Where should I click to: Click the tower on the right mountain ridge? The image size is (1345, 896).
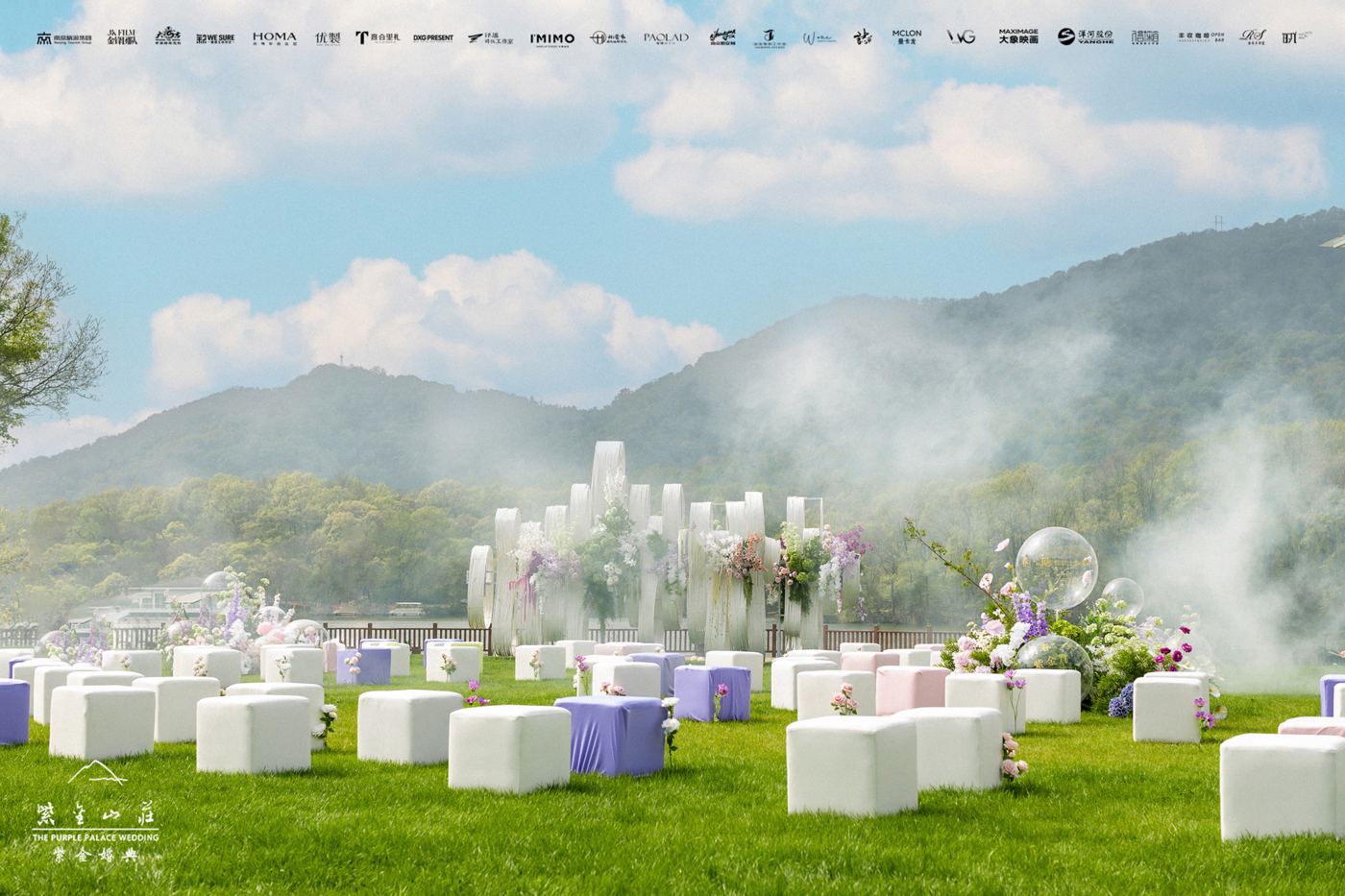point(1218,223)
